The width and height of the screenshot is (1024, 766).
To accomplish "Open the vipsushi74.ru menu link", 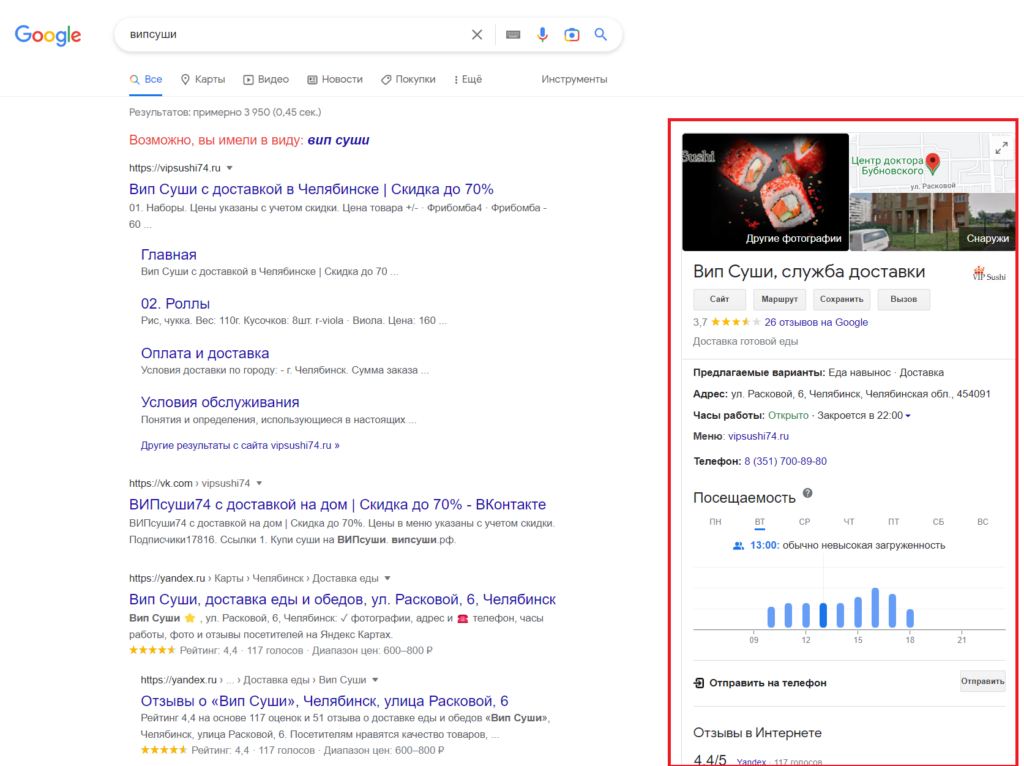I will (x=758, y=436).
